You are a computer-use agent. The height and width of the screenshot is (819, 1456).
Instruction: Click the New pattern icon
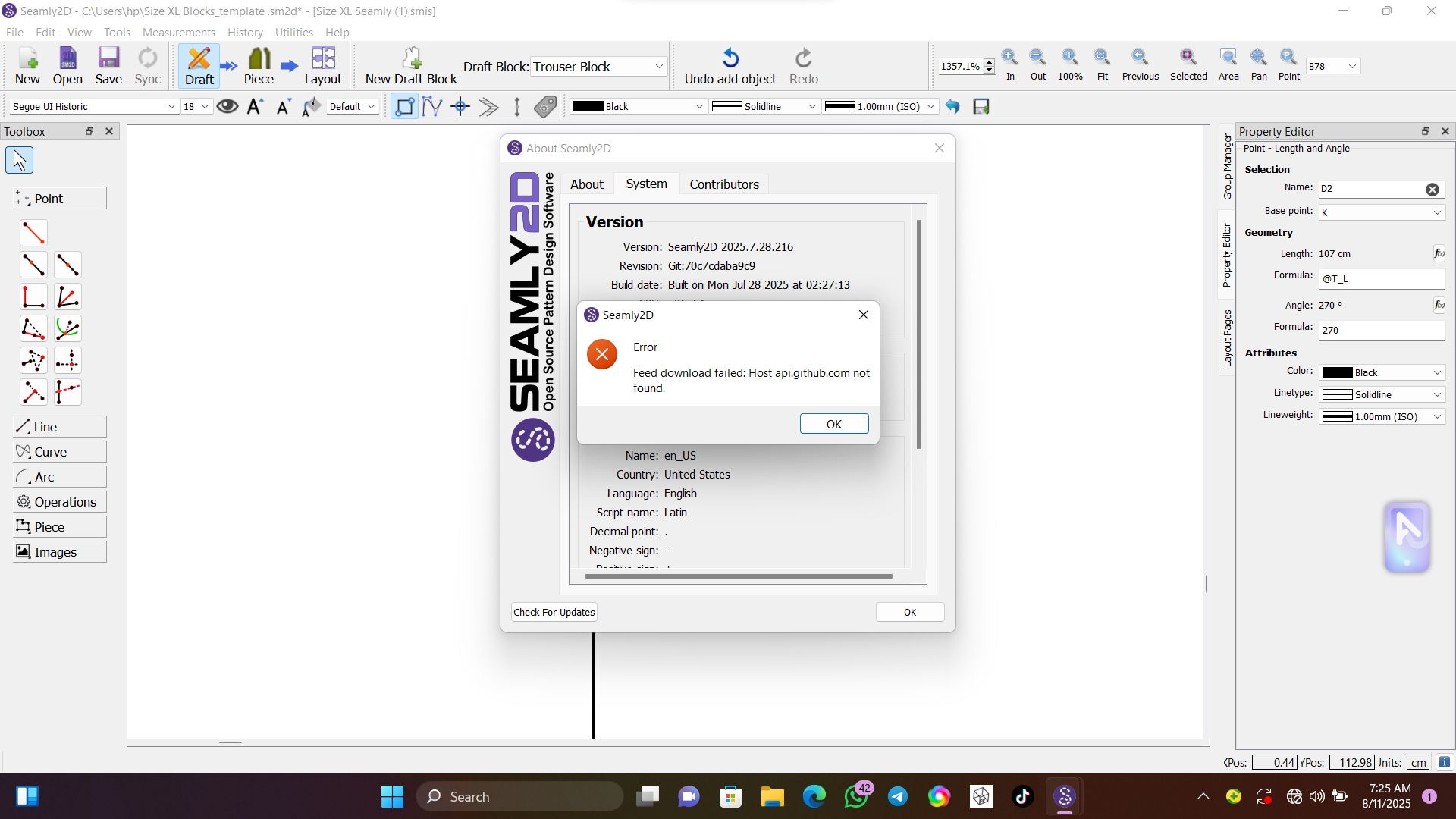tap(27, 66)
